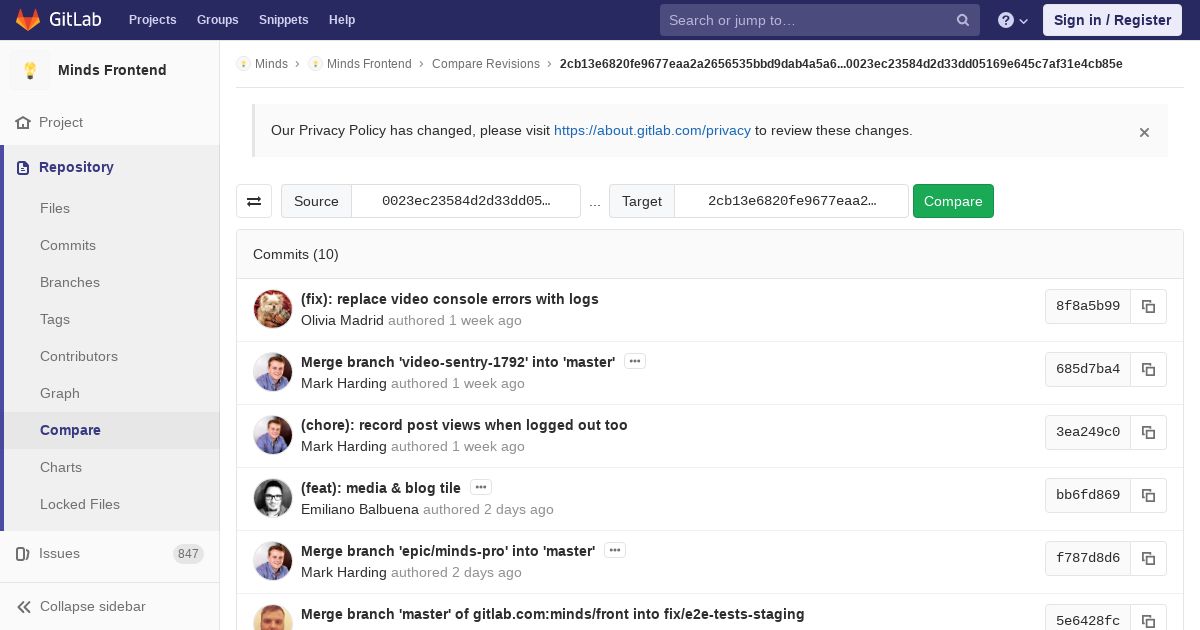
Task: Copy commit SHA bb6fd869
Action: coord(1149,495)
